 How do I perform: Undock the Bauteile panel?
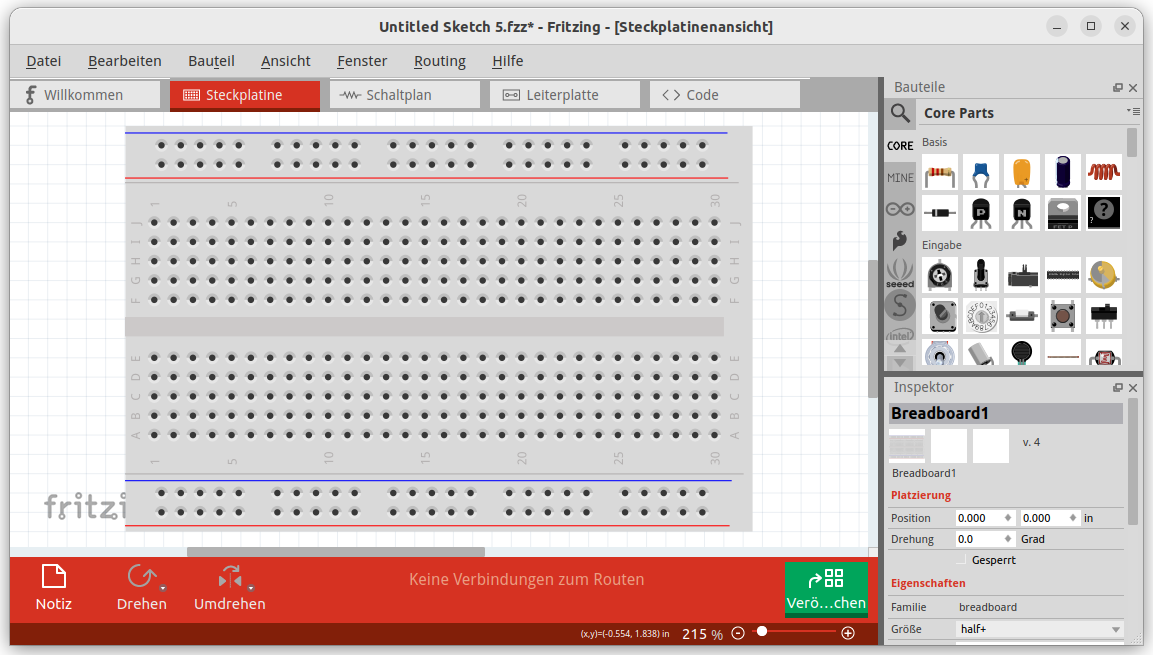1118,87
